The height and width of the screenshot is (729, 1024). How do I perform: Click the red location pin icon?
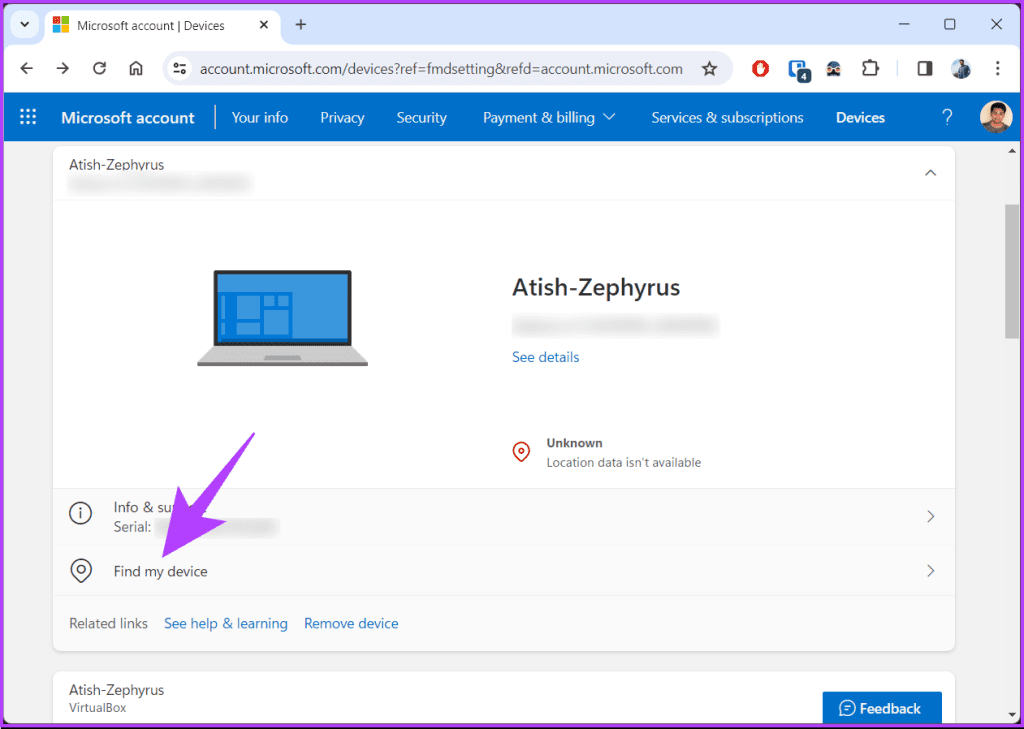point(521,452)
